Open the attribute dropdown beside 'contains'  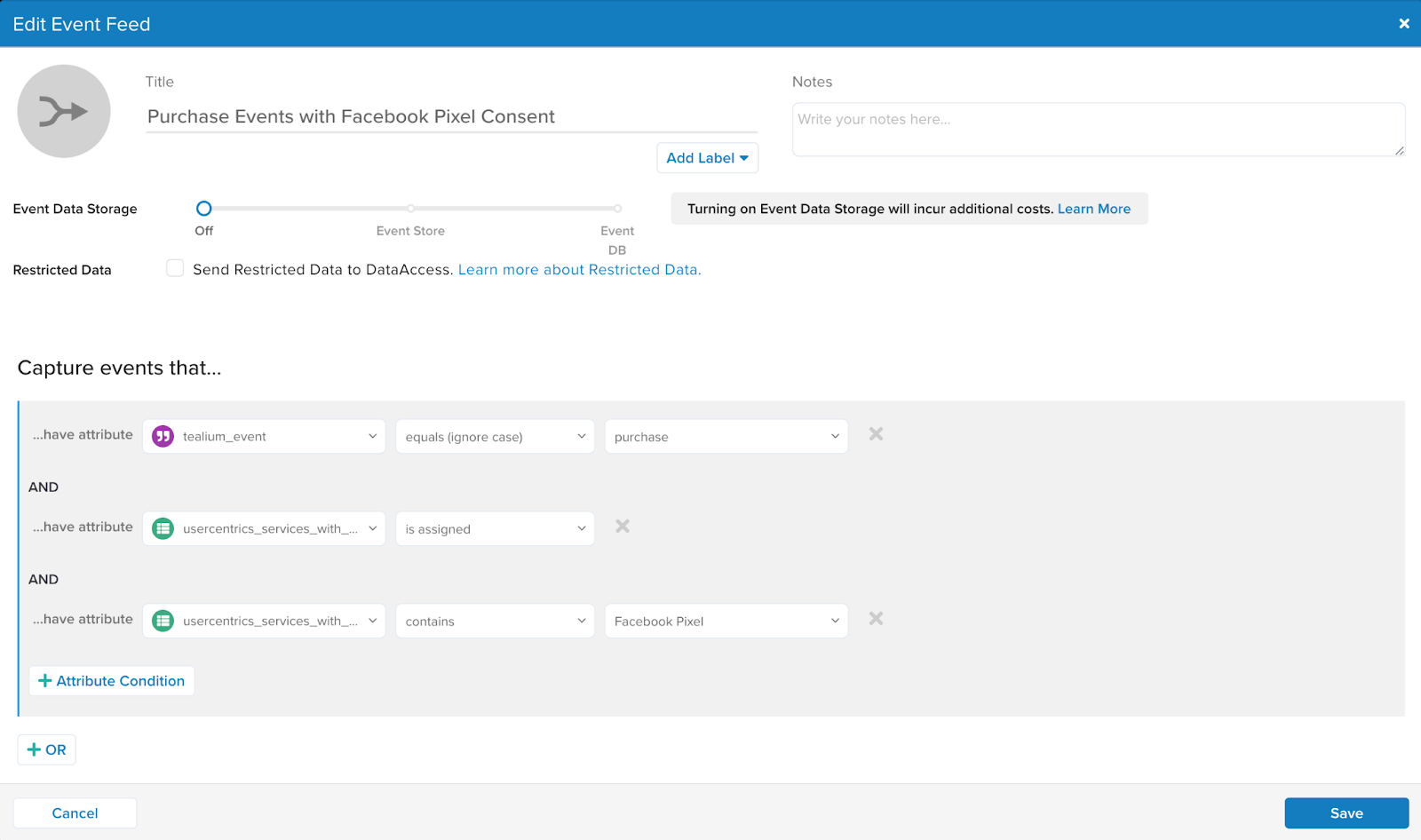coord(264,621)
